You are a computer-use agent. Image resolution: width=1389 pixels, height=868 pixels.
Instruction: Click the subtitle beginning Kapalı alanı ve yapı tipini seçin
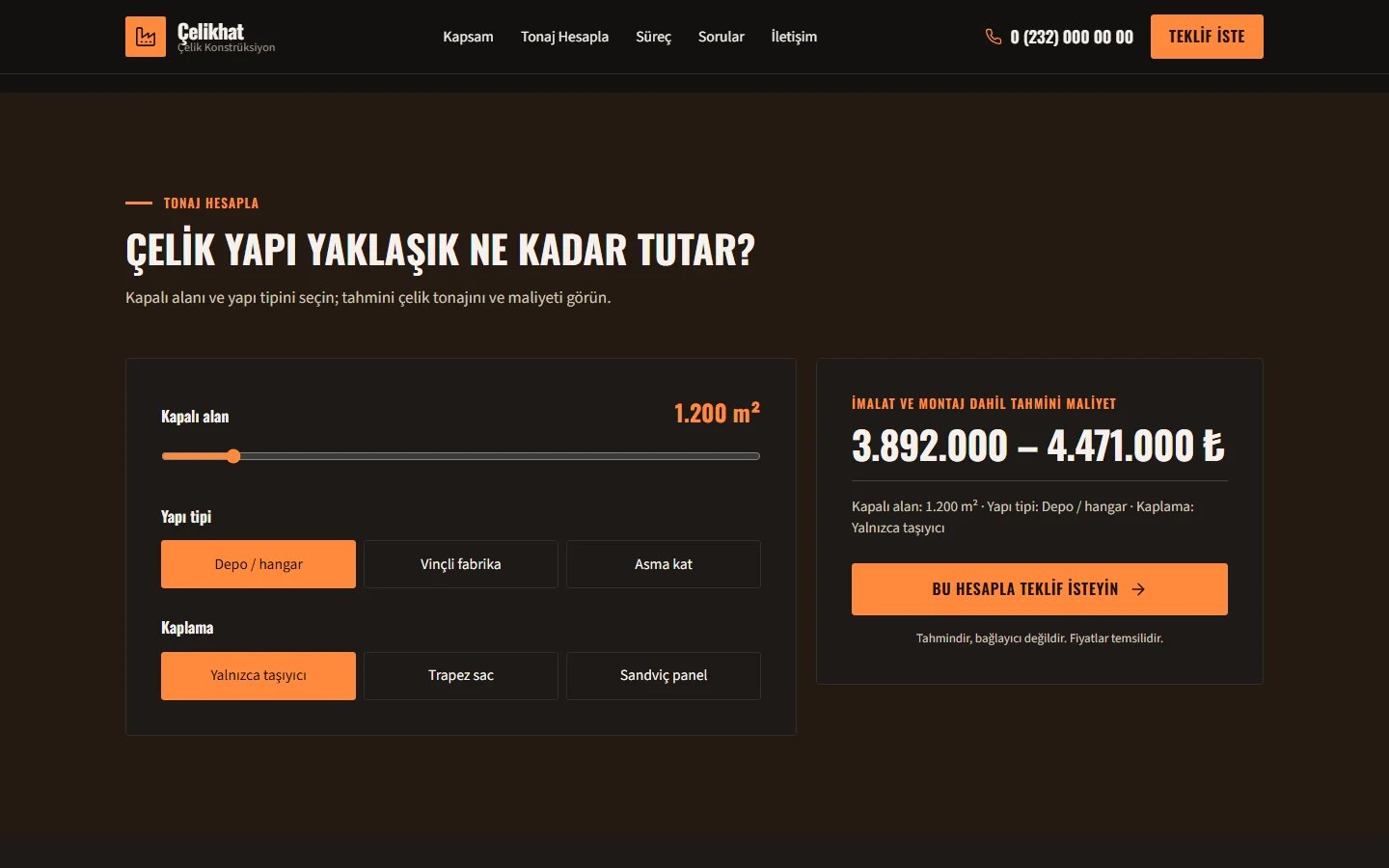(368, 297)
